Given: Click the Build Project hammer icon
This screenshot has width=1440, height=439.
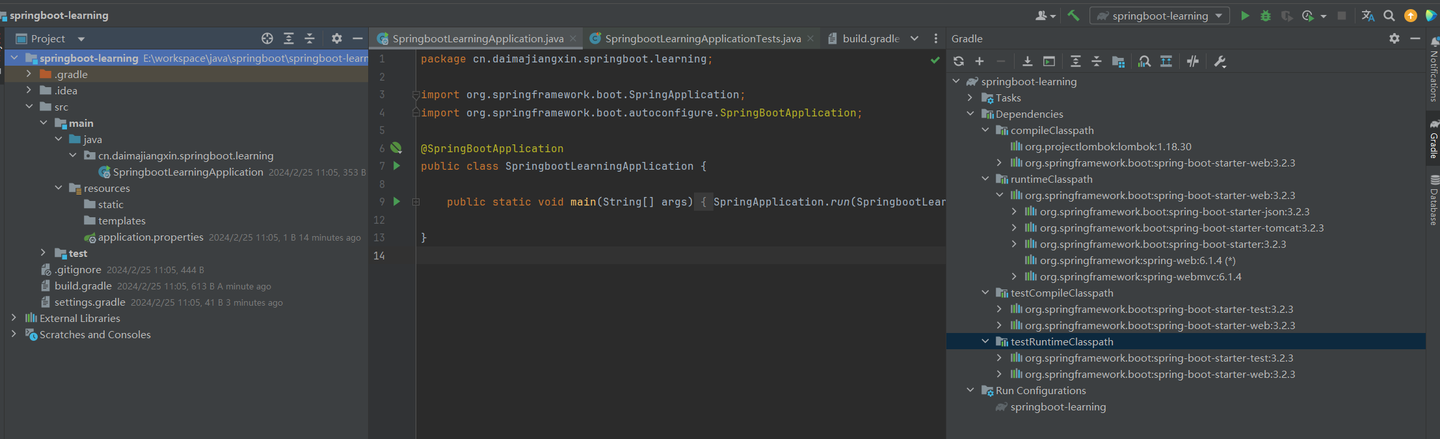Looking at the screenshot, I should click(x=1073, y=16).
